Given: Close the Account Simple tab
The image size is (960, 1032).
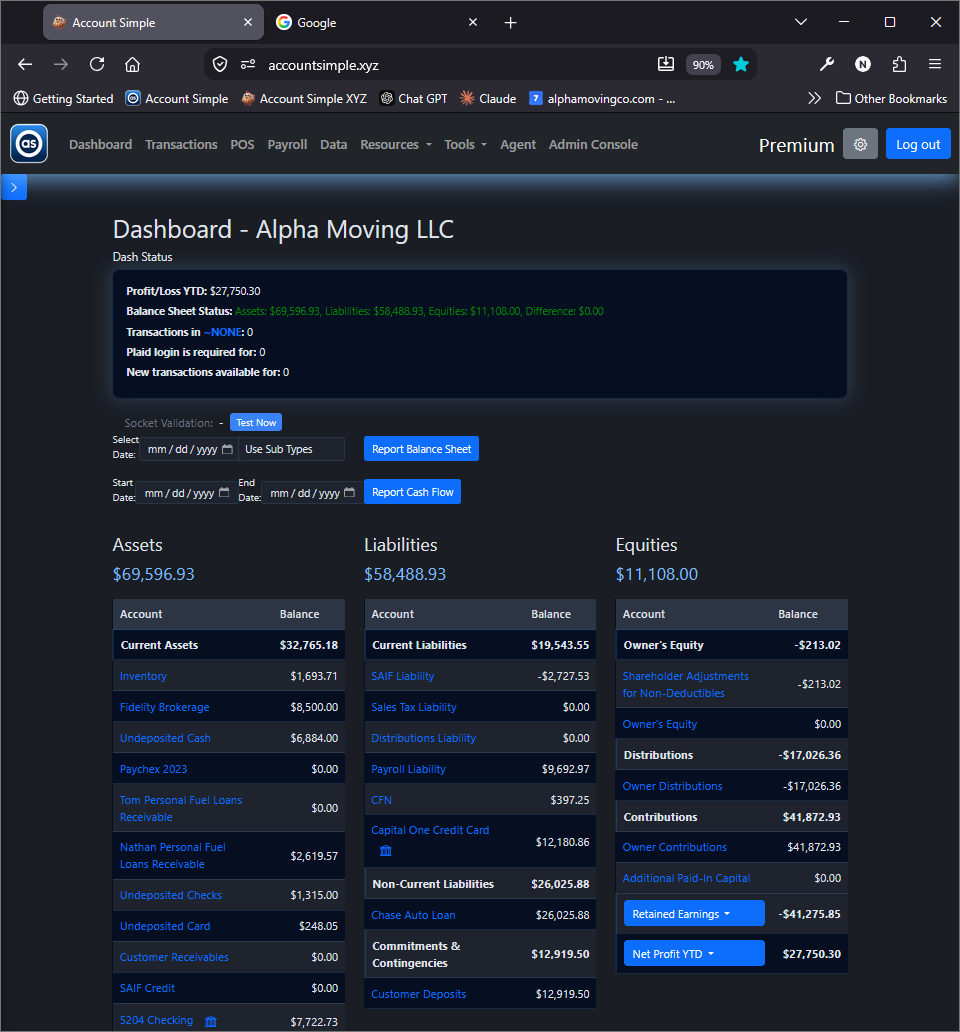Looking at the screenshot, I should pos(248,22).
